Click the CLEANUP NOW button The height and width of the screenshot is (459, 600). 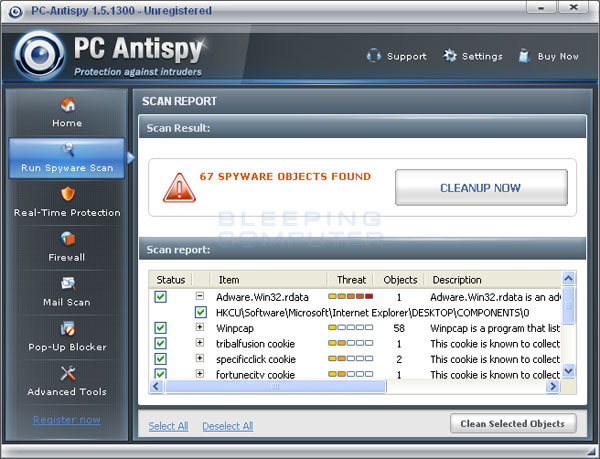click(481, 187)
